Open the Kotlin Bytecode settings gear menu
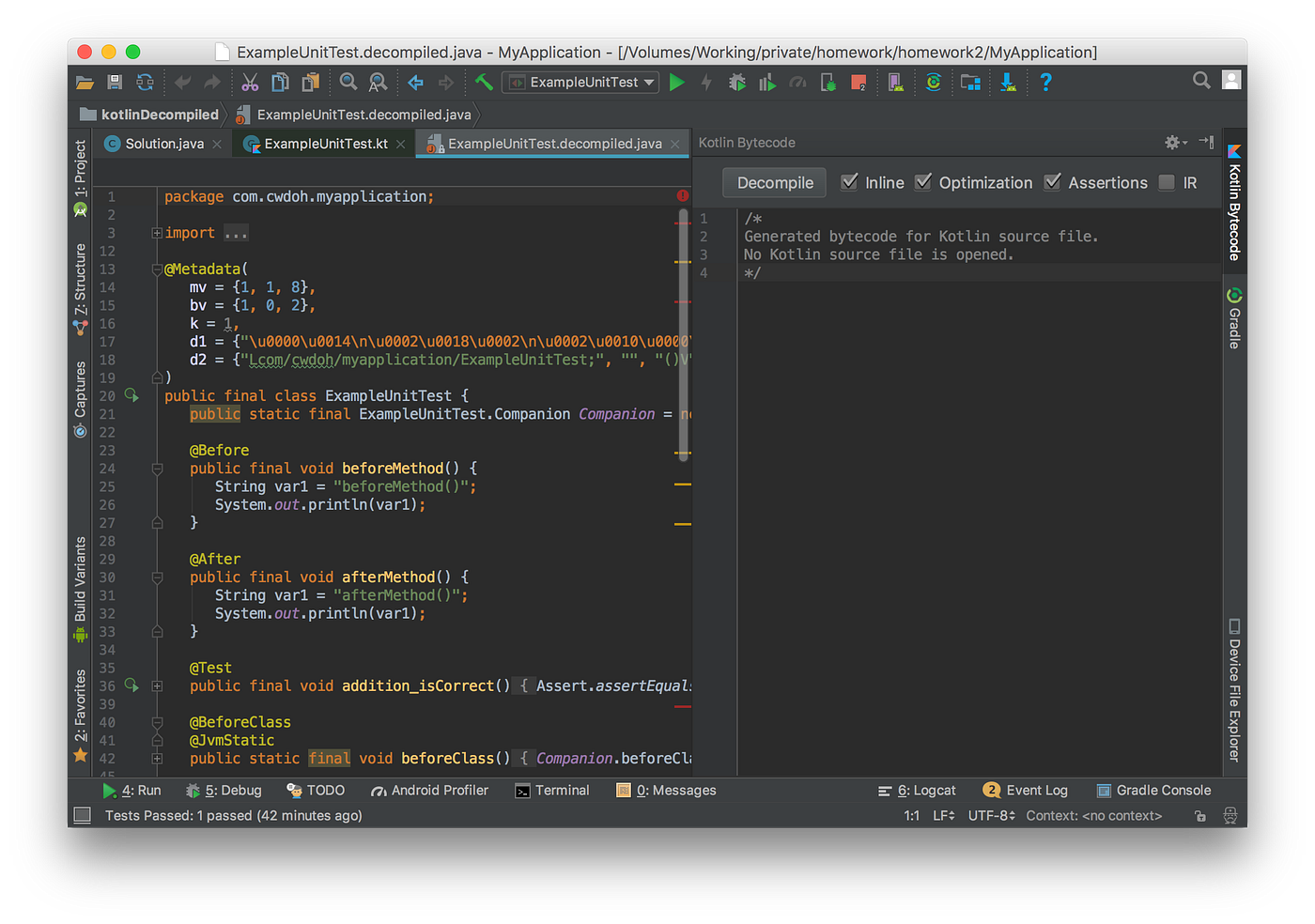The image size is (1315, 924). click(1173, 142)
